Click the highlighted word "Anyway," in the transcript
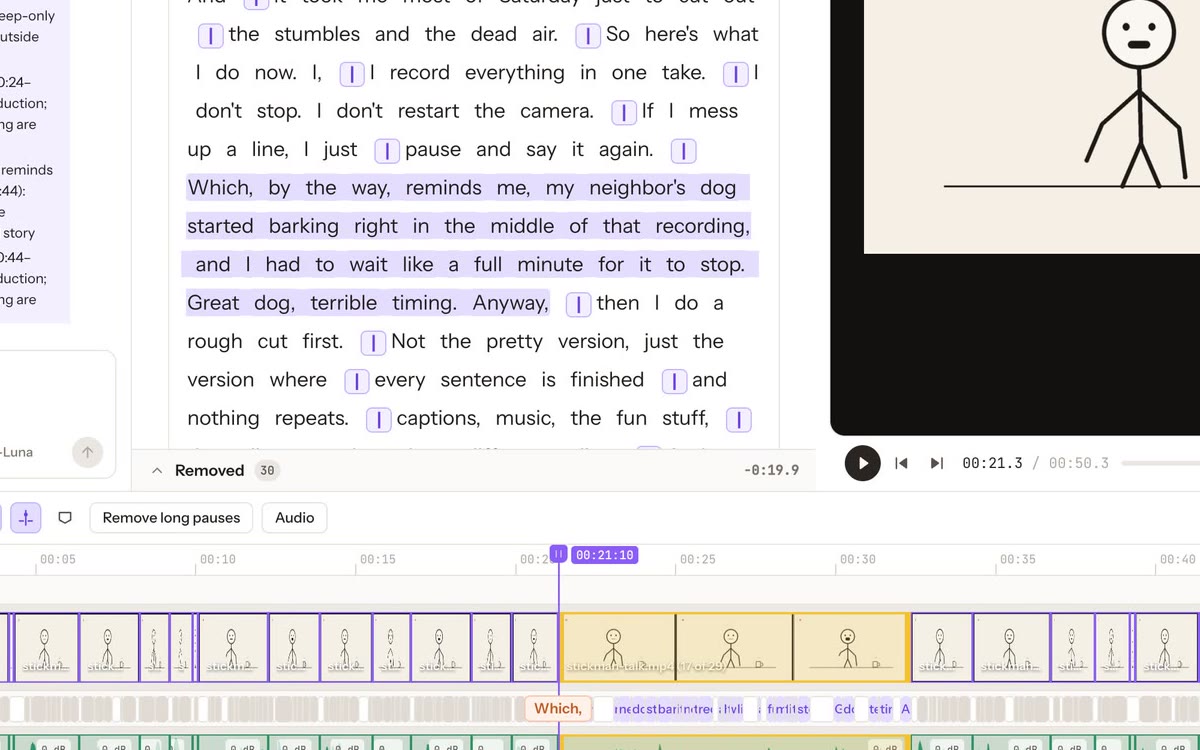This screenshot has height=750, width=1200. 510,303
